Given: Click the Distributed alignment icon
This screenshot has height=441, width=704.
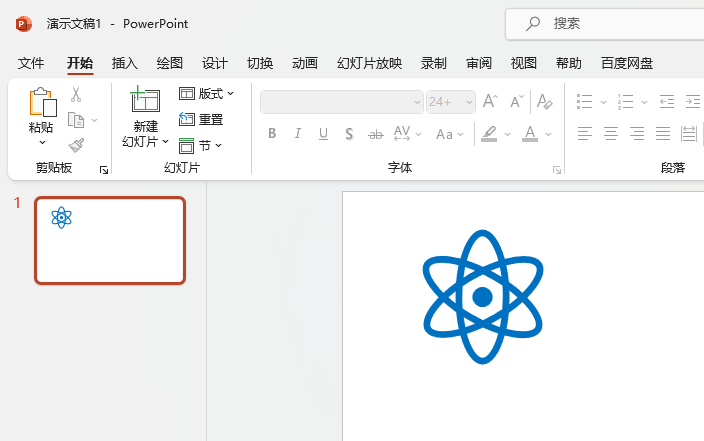Looking at the screenshot, I should [688, 133].
